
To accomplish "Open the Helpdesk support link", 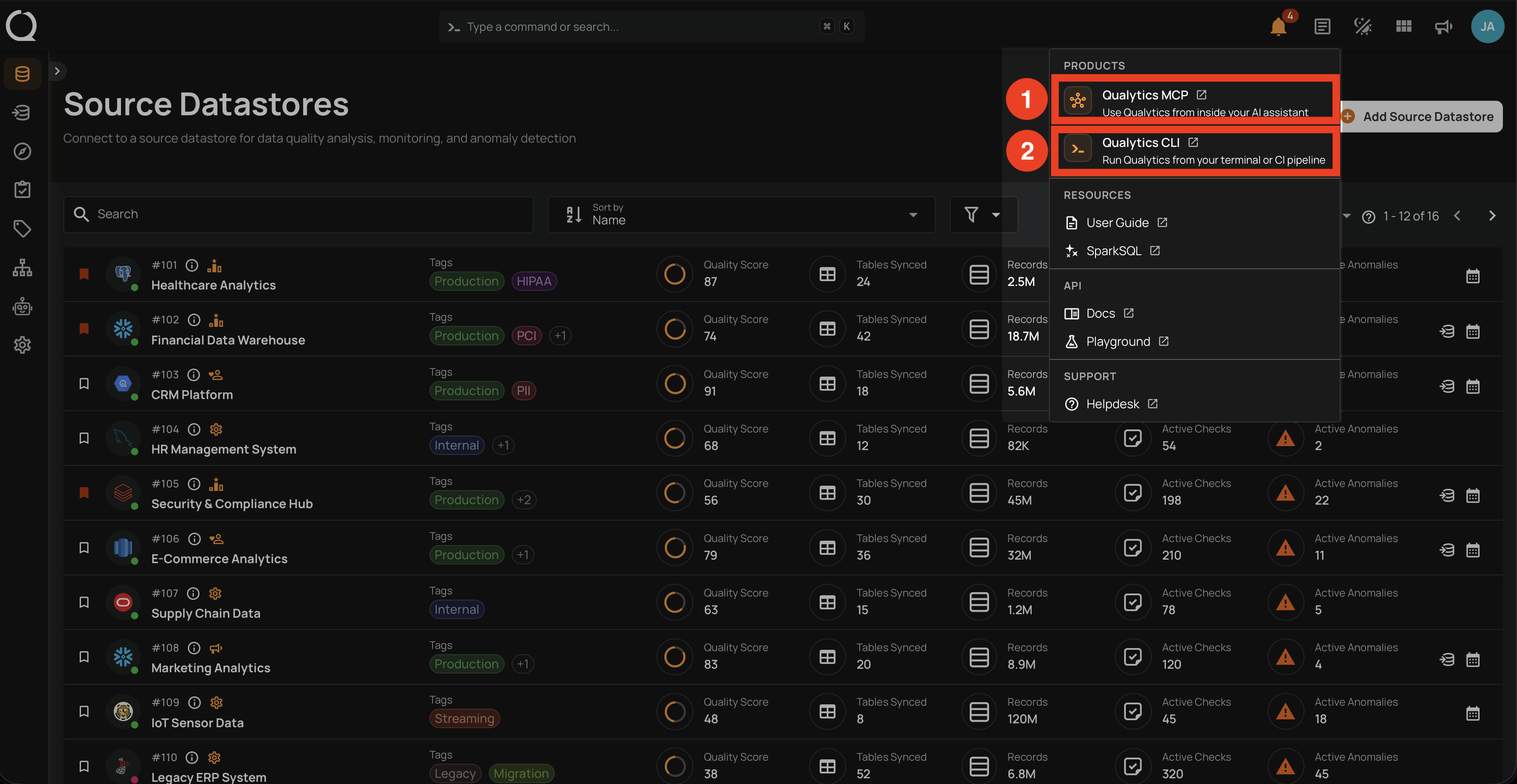I will click(1111, 404).
